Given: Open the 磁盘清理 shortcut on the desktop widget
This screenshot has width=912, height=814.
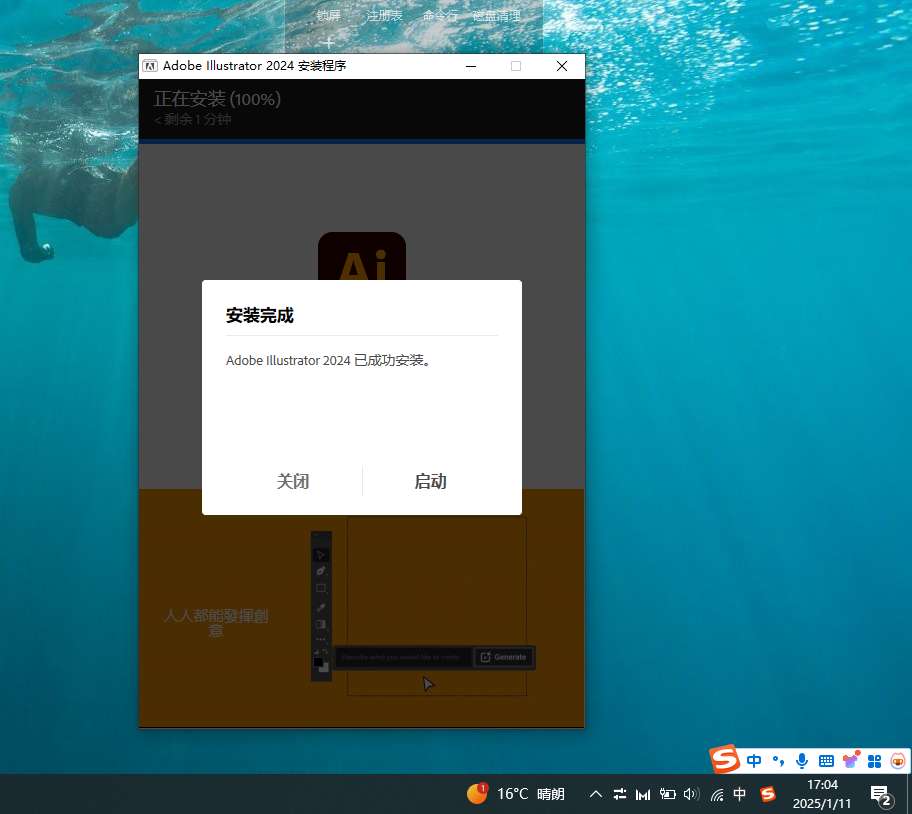Looking at the screenshot, I should coord(496,16).
